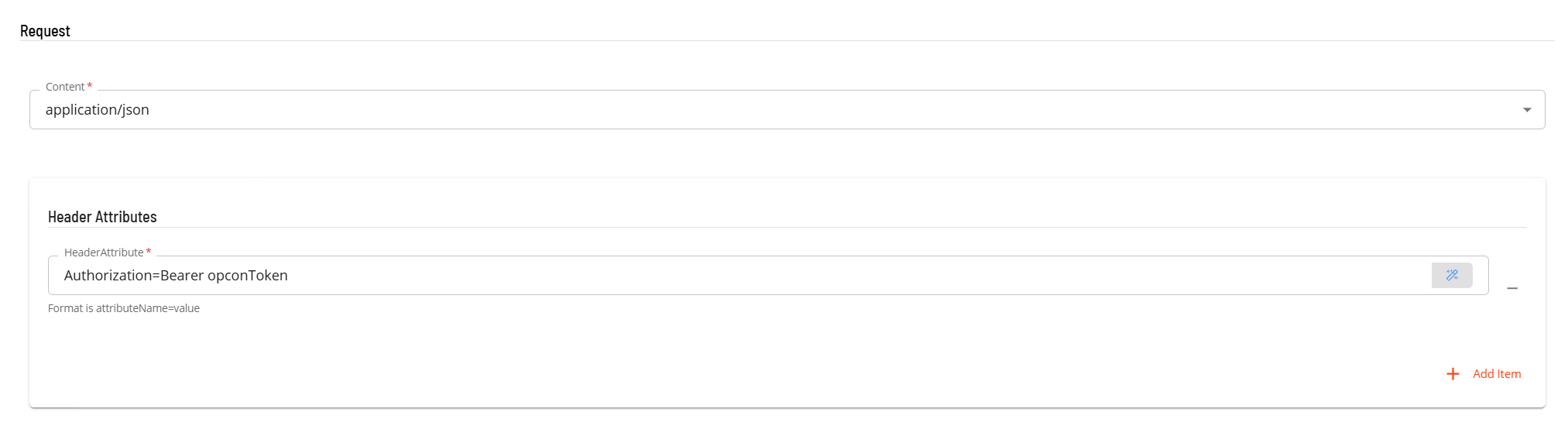Image resolution: width=1568 pixels, height=443 pixels.
Task: Open the application/json Content combo box
Action: click(787, 110)
